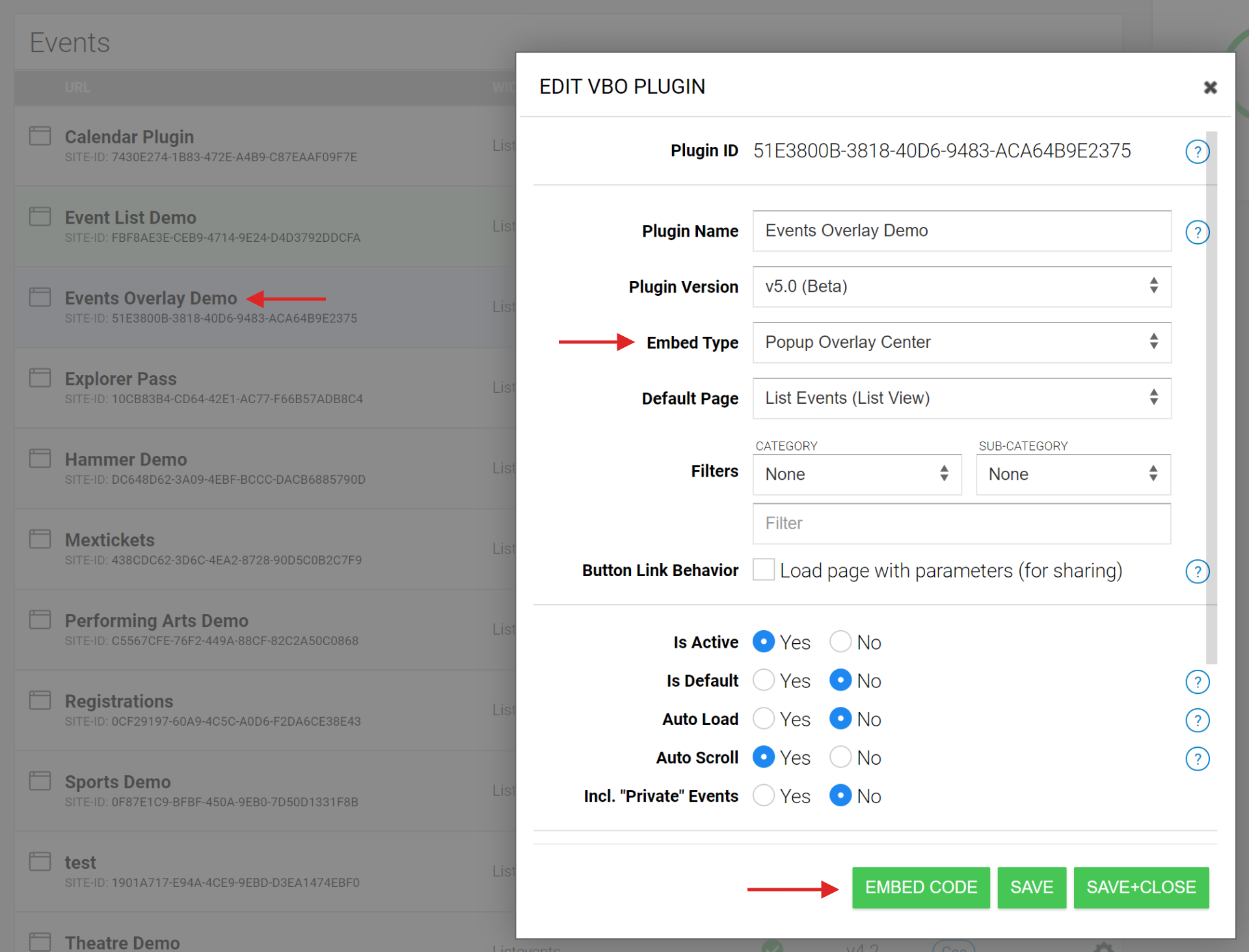This screenshot has width=1249, height=952.
Task: Click Calendar Plugin SITE-ID text
Action: pyautogui.click(x=211, y=157)
